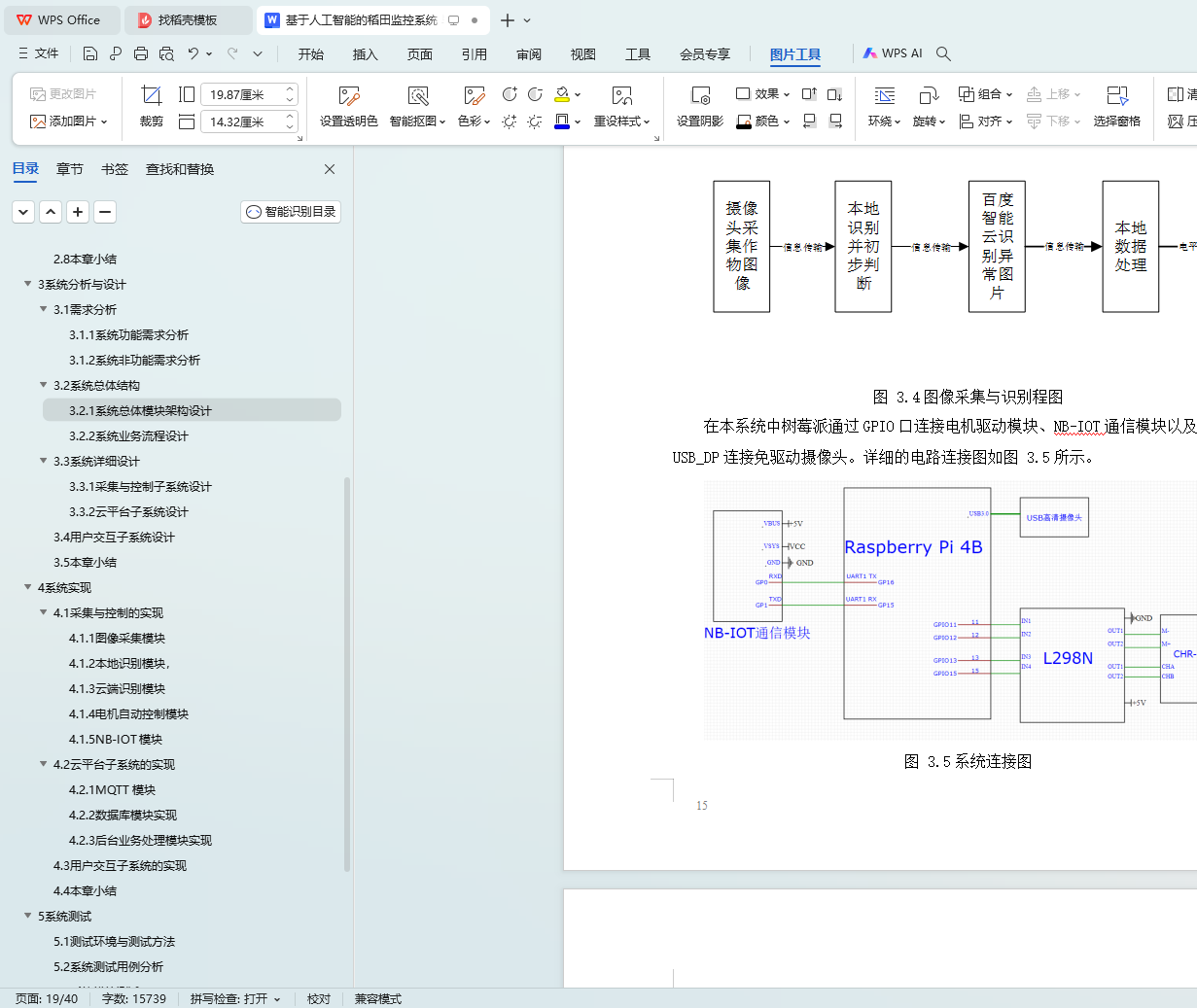Open the Rotate (旋转) menu

coord(929,107)
